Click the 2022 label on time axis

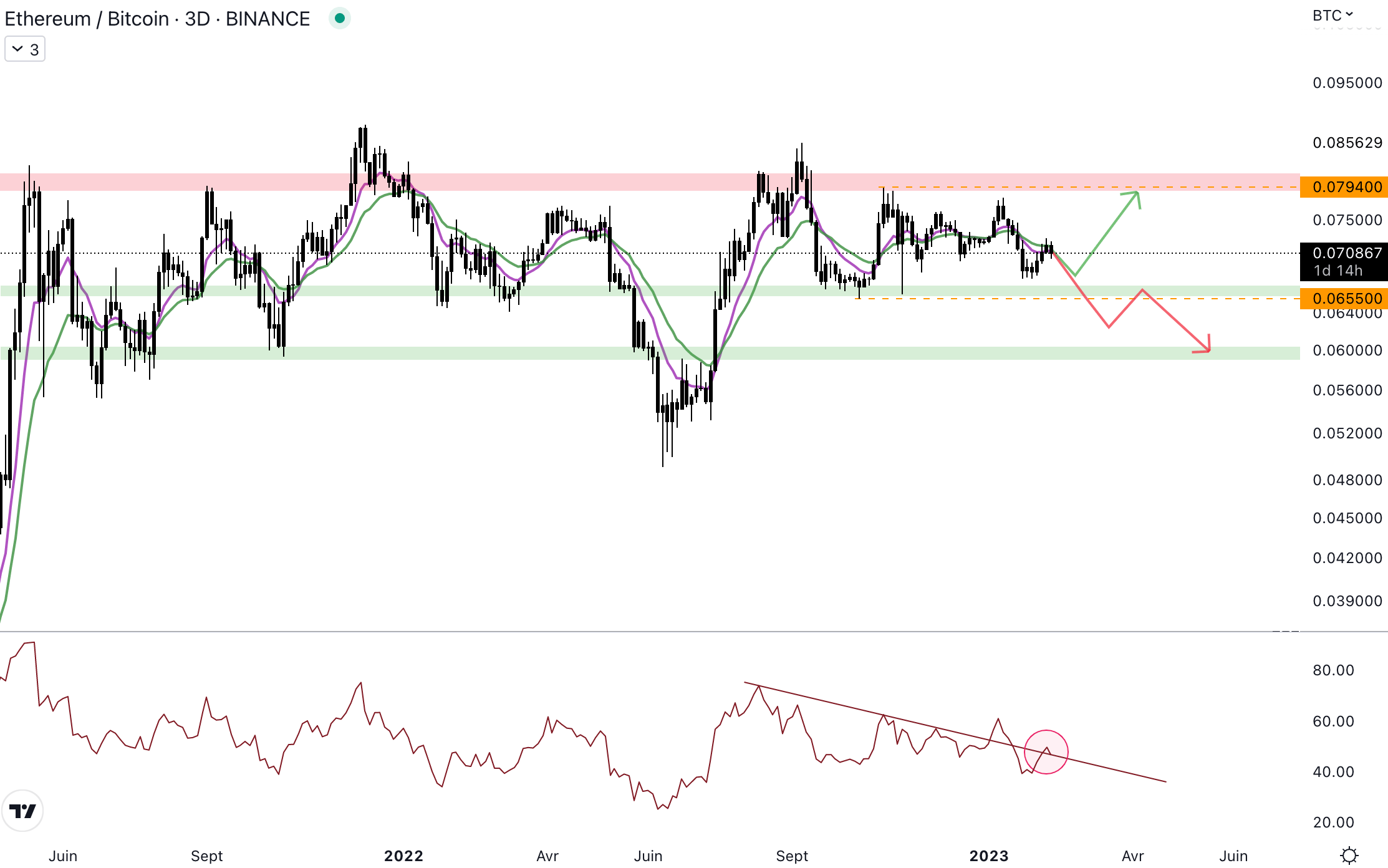[x=403, y=856]
